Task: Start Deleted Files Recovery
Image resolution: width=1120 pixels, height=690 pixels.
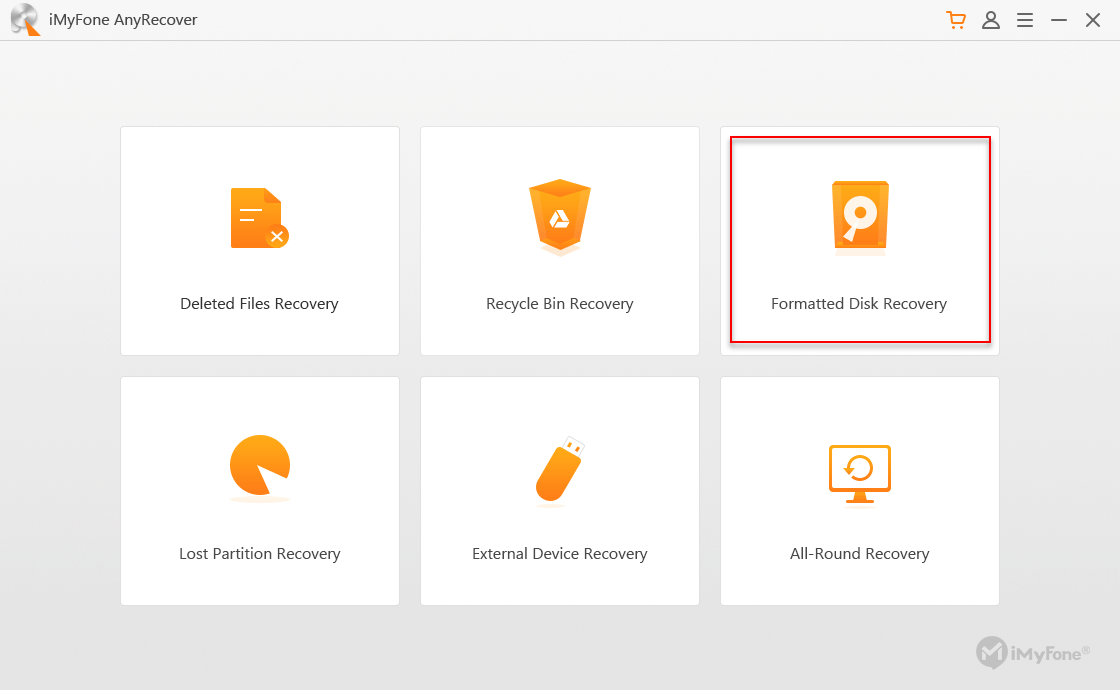Action: (x=258, y=240)
